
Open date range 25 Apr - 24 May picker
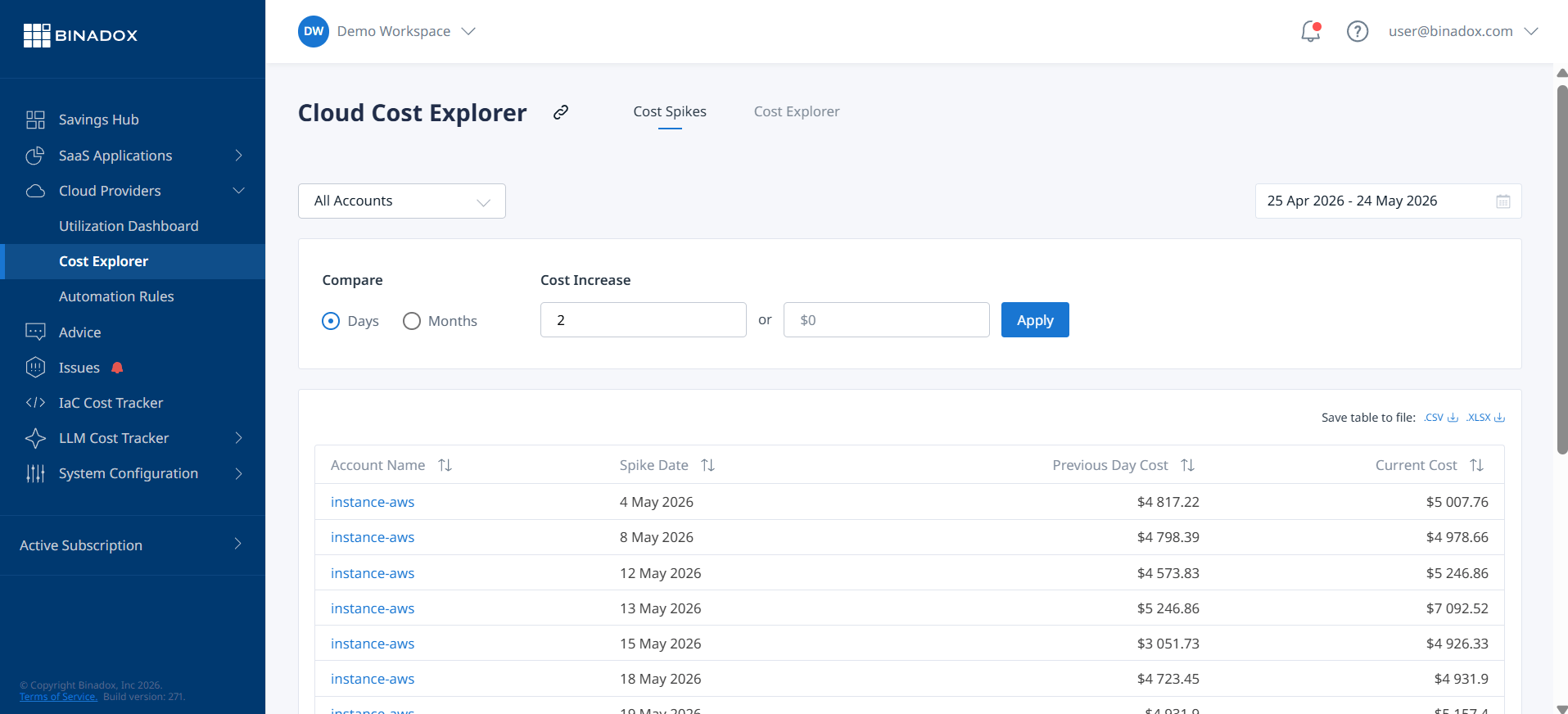click(1389, 201)
